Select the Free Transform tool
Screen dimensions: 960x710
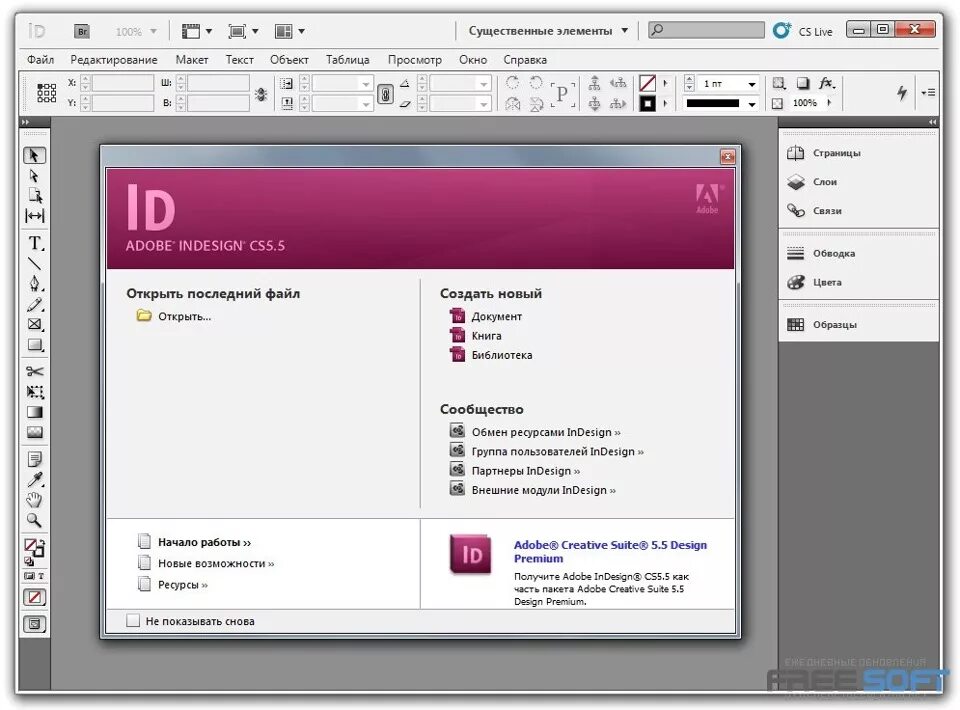(35, 392)
